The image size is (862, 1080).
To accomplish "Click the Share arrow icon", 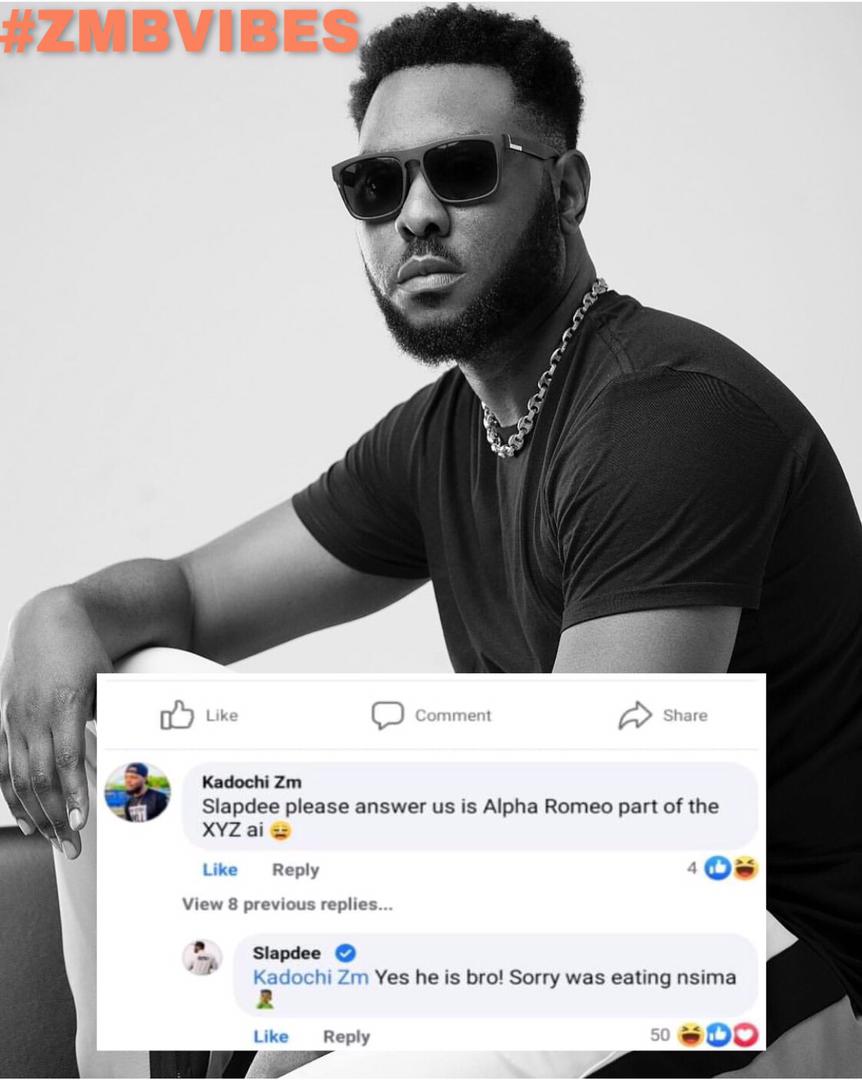I will pyautogui.click(x=635, y=715).
